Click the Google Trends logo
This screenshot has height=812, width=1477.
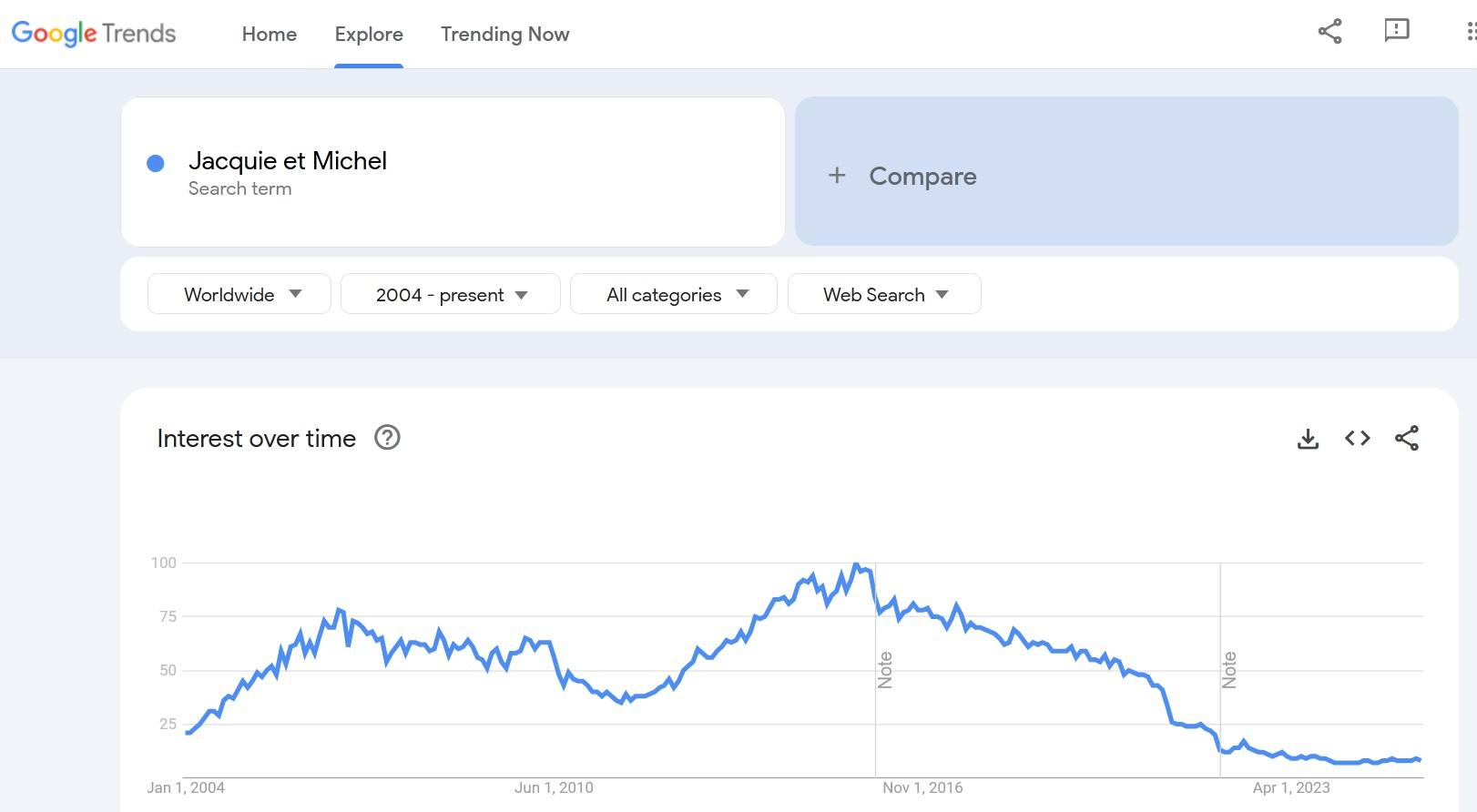pos(94,34)
